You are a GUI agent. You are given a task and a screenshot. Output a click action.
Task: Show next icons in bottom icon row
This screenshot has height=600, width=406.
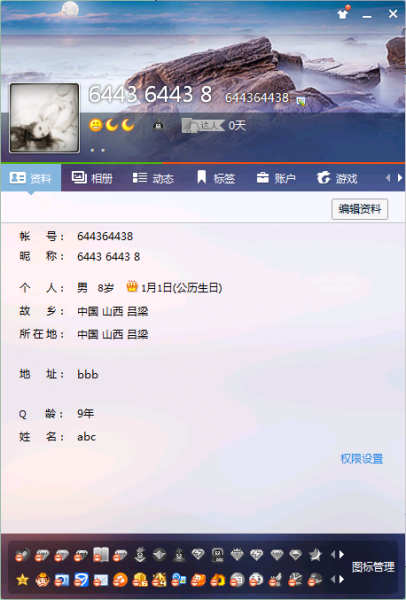click(341, 580)
